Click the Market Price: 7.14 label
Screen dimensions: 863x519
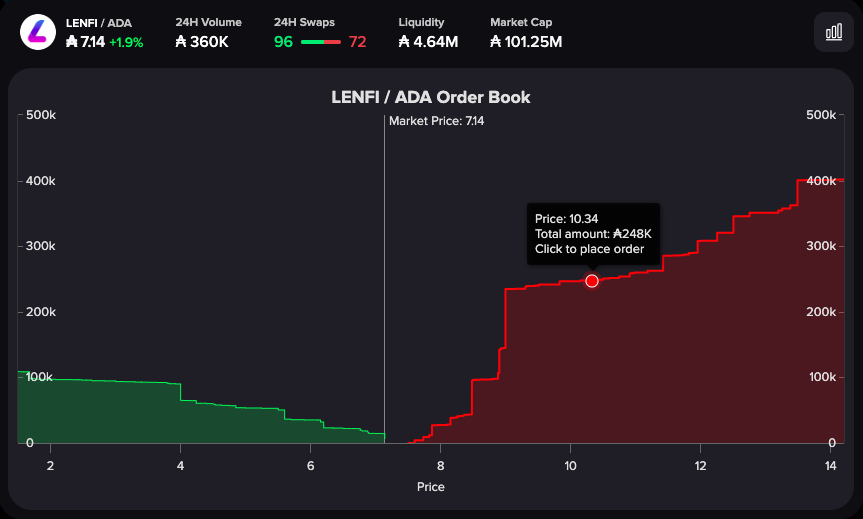point(436,121)
